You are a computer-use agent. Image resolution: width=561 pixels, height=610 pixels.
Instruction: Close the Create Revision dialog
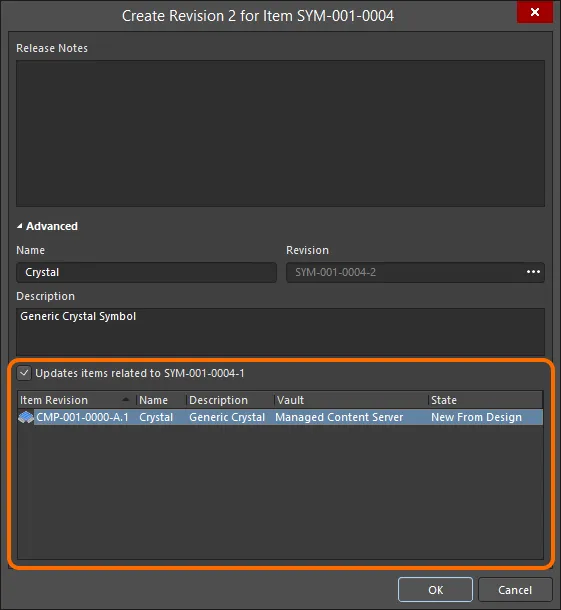coord(535,12)
